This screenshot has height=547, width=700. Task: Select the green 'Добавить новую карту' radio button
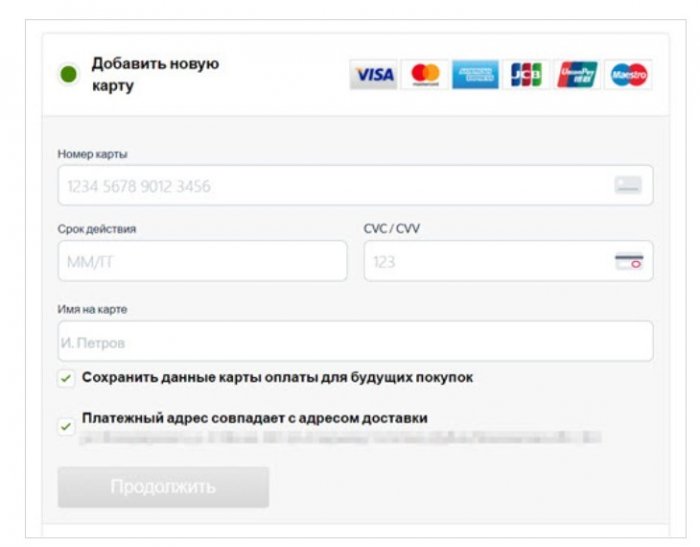coord(68,75)
